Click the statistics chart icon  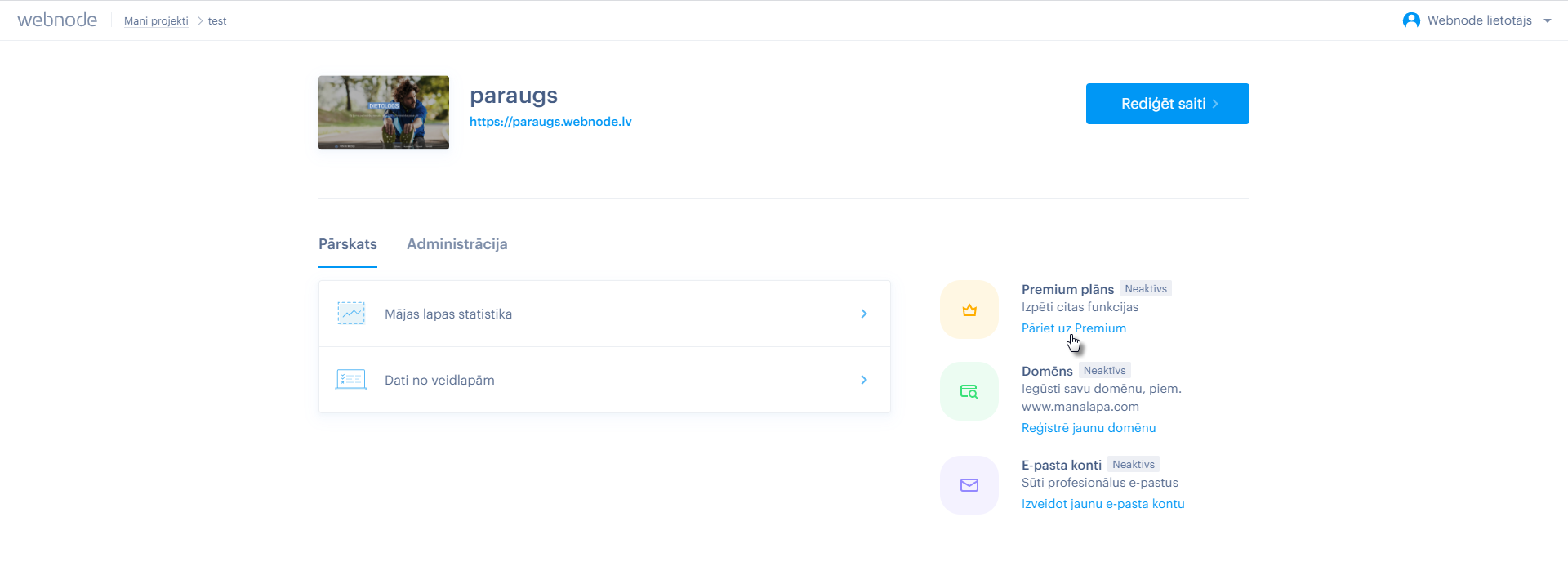(x=351, y=314)
